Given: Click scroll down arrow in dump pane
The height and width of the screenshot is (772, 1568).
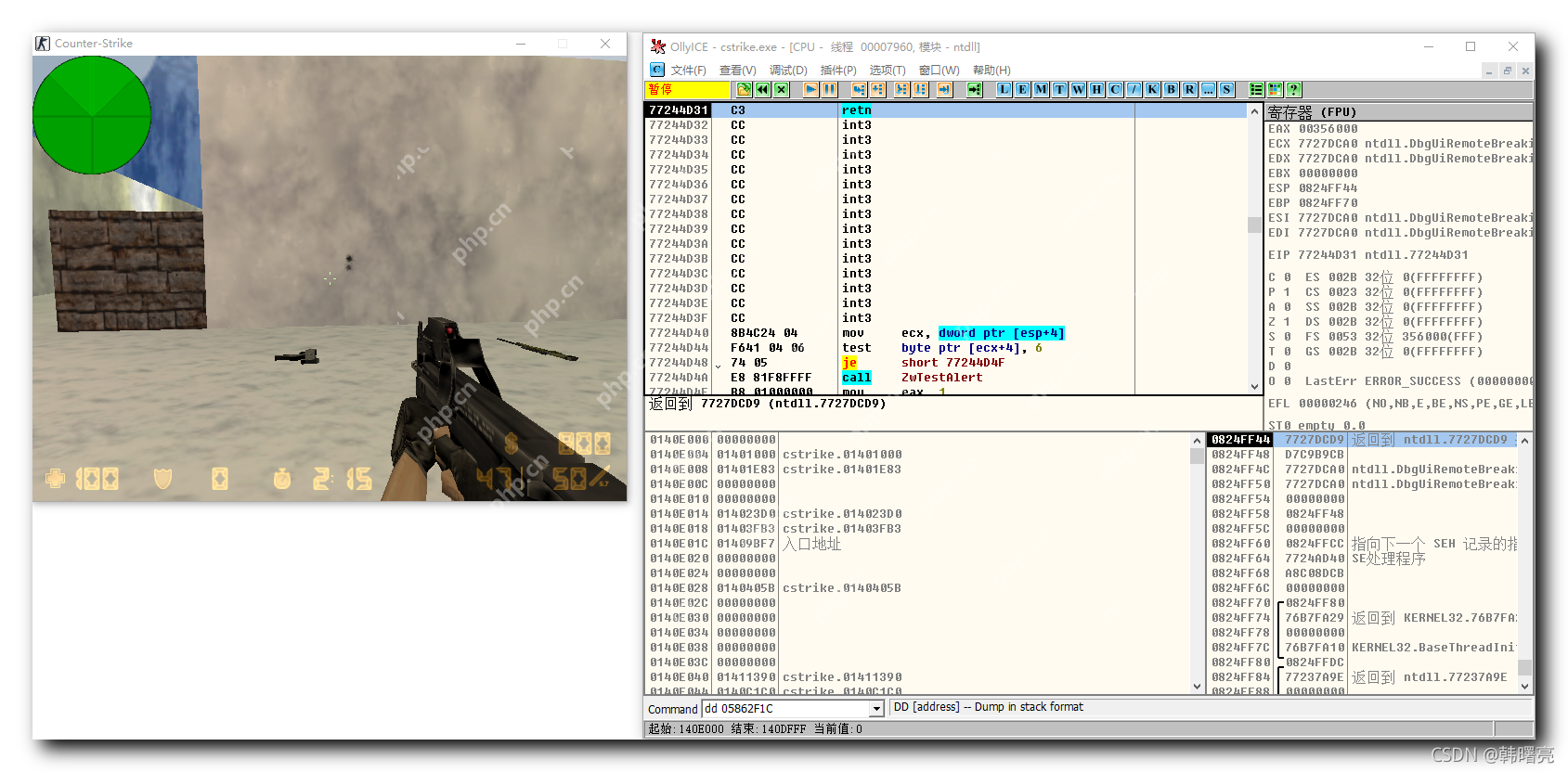Looking at the screenshot, I should (x=1197, y=687).
